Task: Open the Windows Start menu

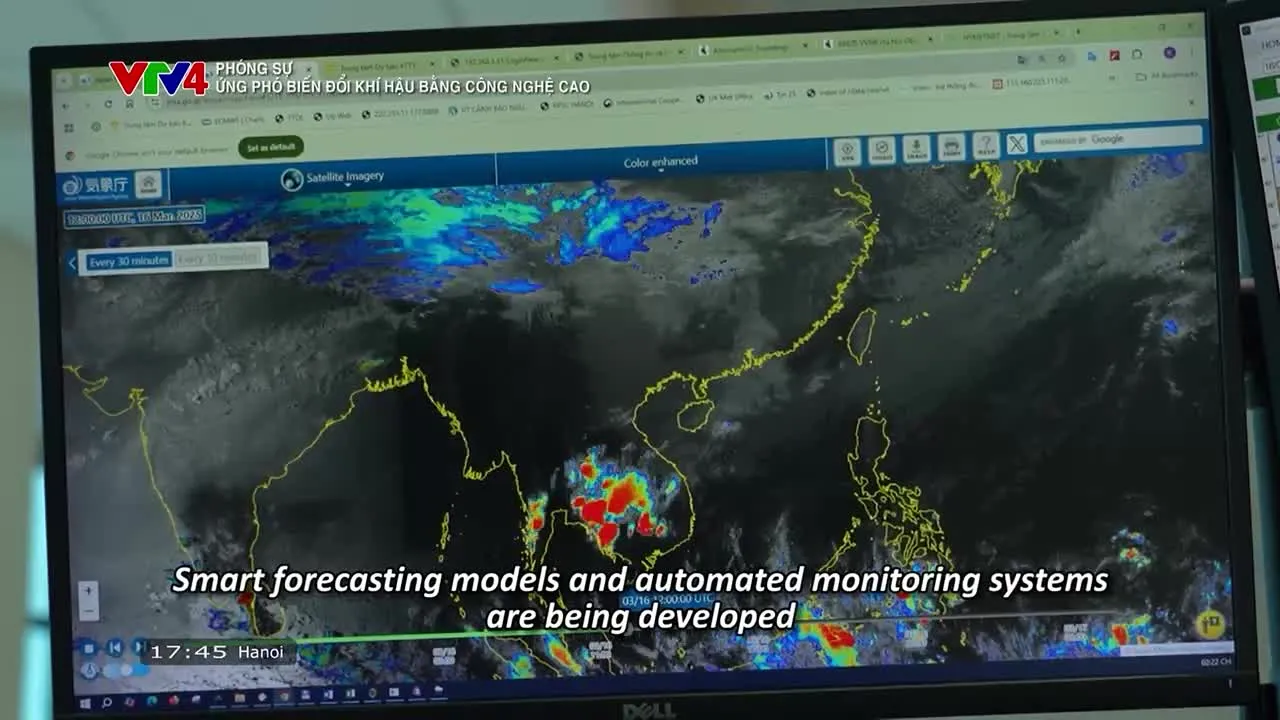Action: pyautogui.click(x=85, y=703)
